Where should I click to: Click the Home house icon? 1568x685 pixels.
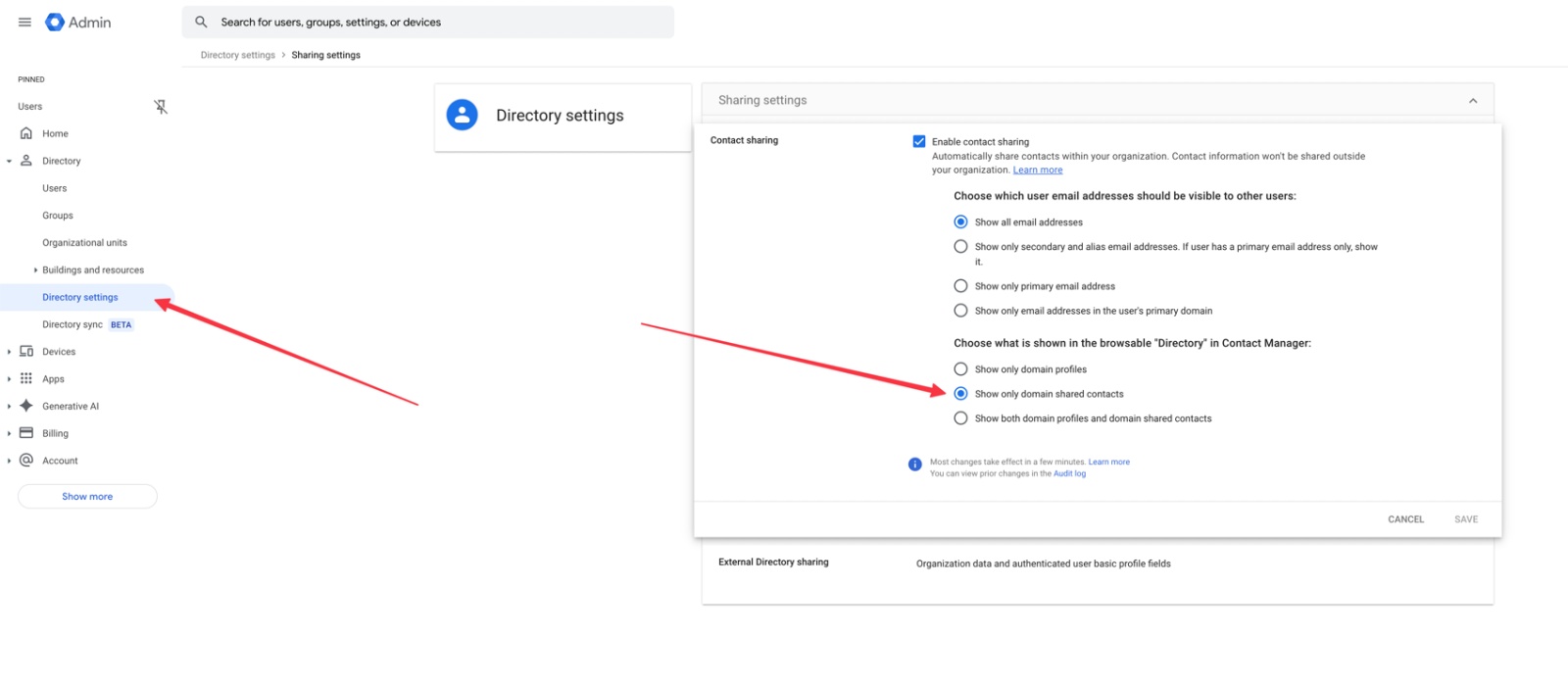click(26, 133)
